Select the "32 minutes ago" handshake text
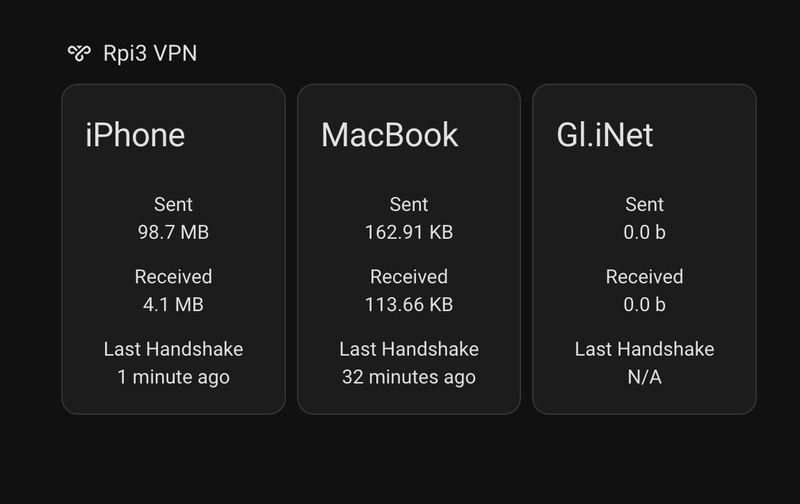Viewport: 800px width, 504px height. [x=409, y=377]
